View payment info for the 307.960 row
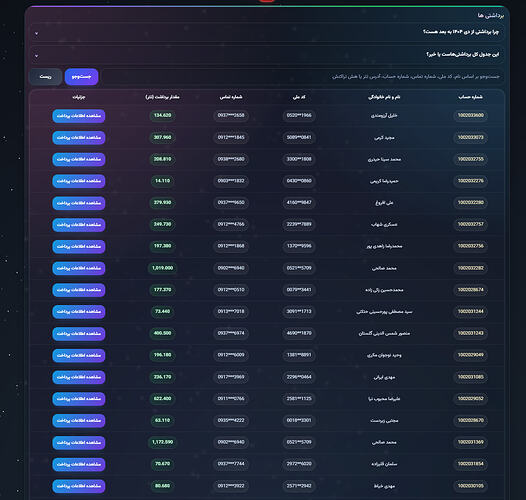This screenshot has height=500, width=526. [79, 138]
